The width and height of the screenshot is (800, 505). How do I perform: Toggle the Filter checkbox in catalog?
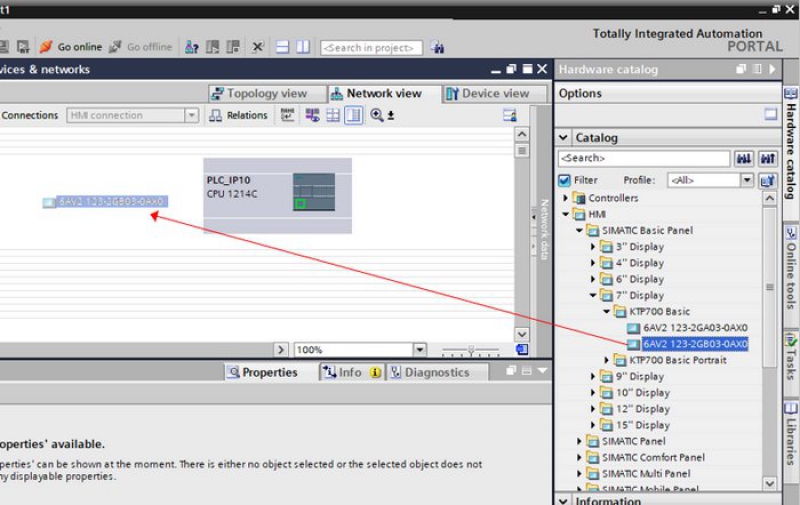[x=564, y=180]
